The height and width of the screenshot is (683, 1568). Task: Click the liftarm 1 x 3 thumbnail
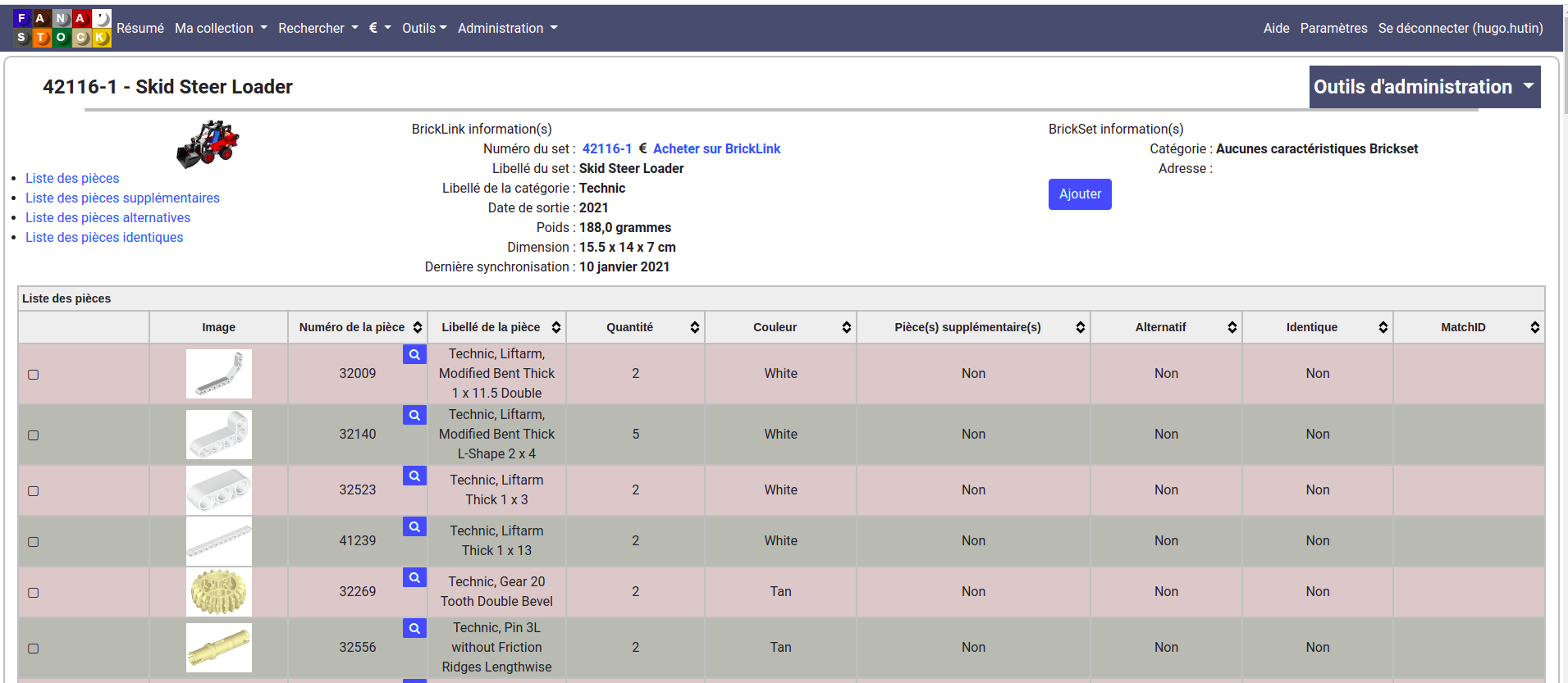coord(219,490)
